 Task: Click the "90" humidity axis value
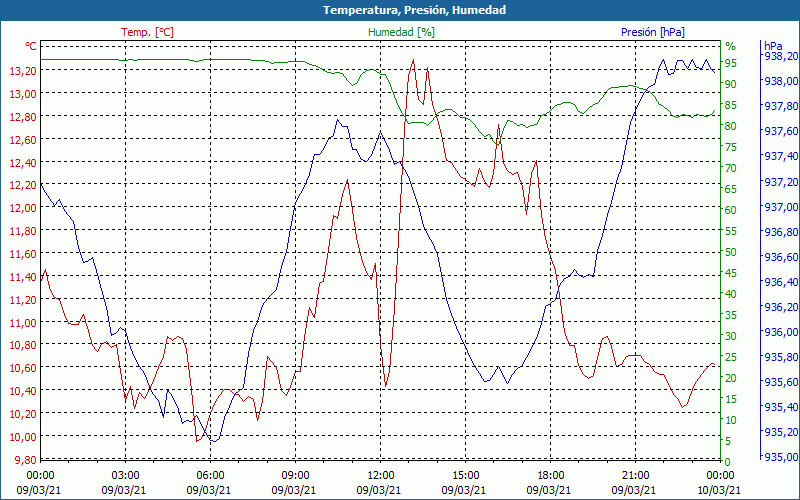click(731, 84)
